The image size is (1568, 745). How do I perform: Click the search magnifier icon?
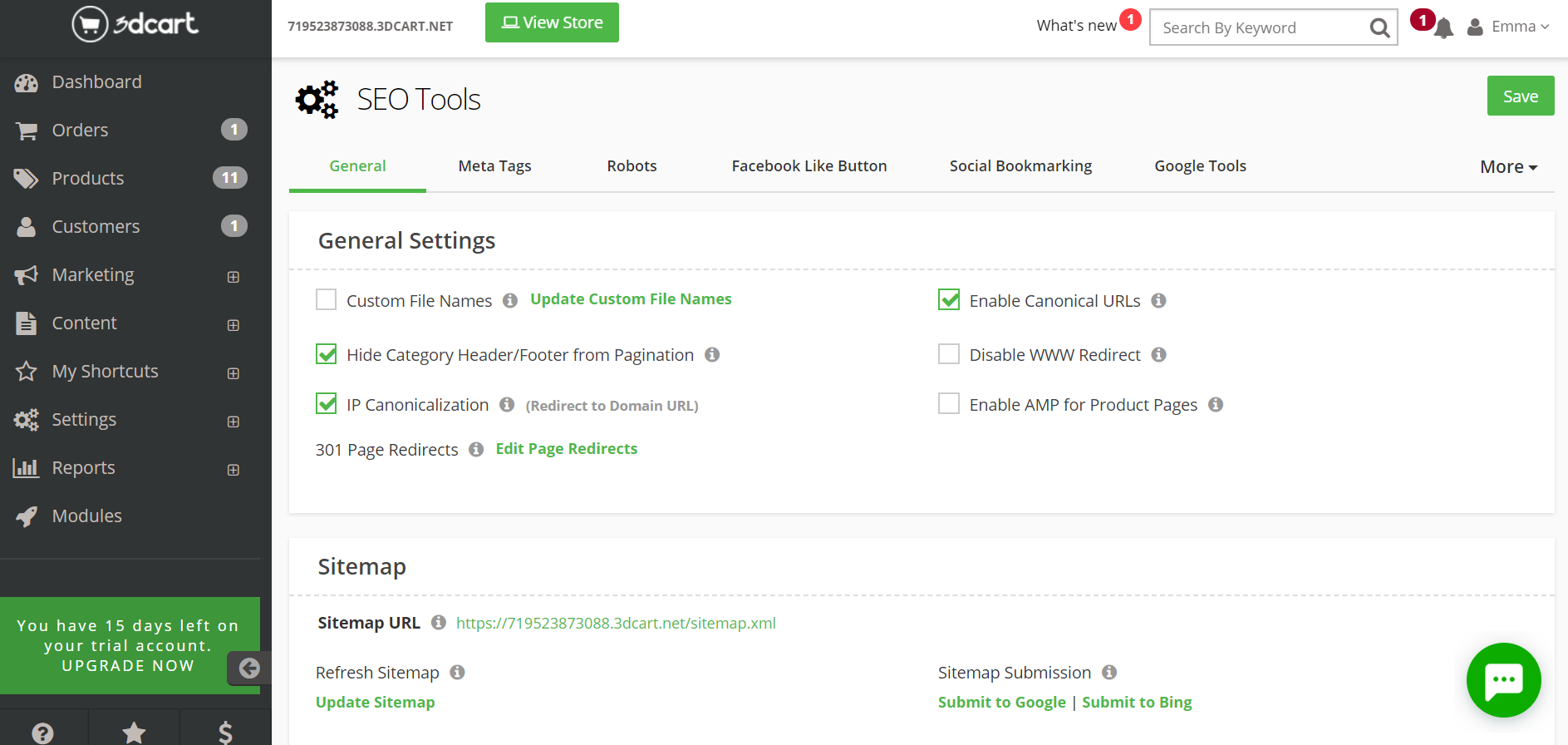pos(1379,28)
